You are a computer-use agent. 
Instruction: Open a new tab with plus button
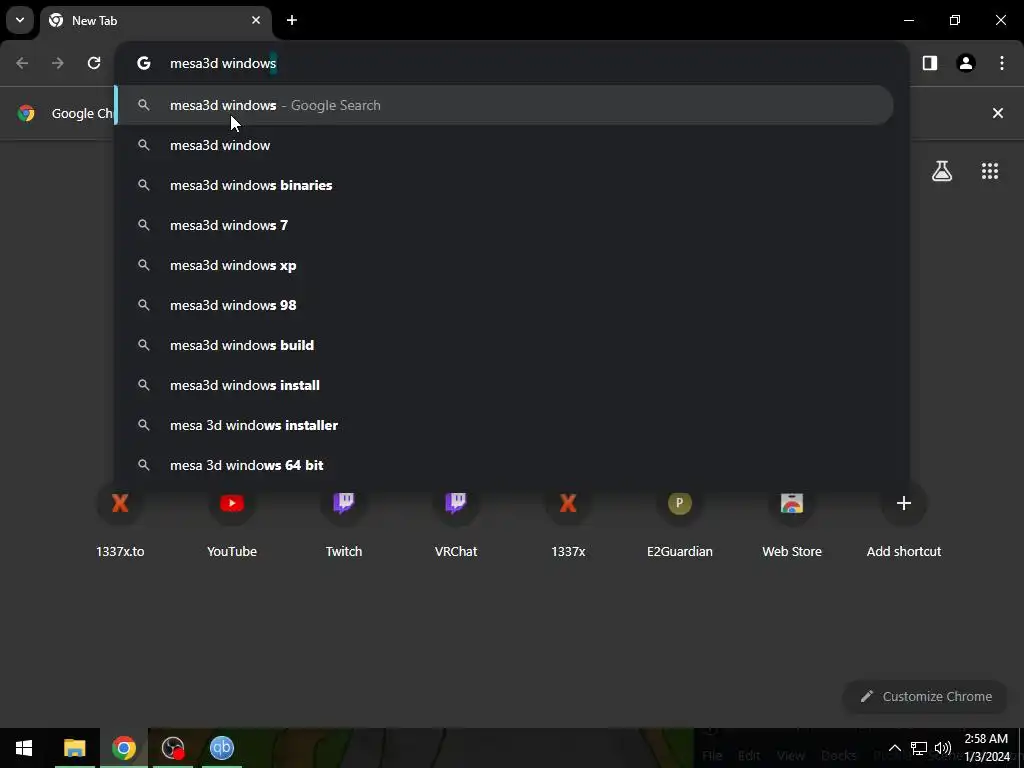292,20
